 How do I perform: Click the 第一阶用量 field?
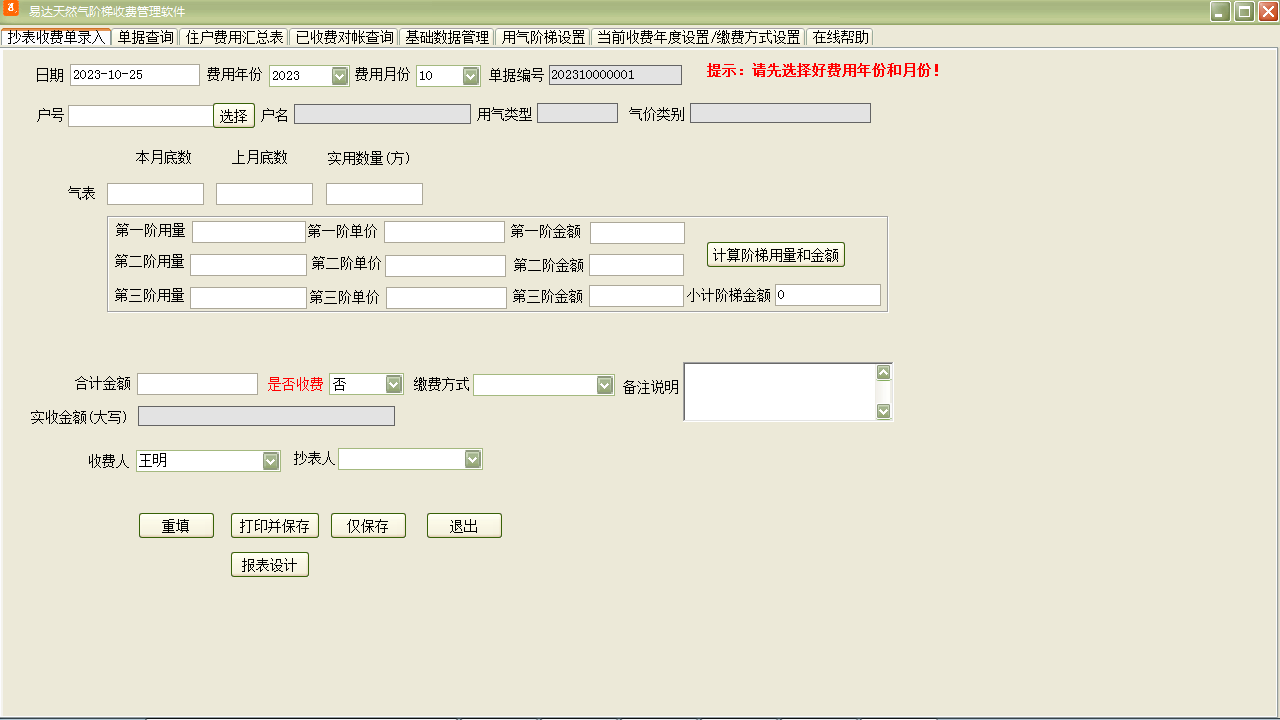point(248,232)
